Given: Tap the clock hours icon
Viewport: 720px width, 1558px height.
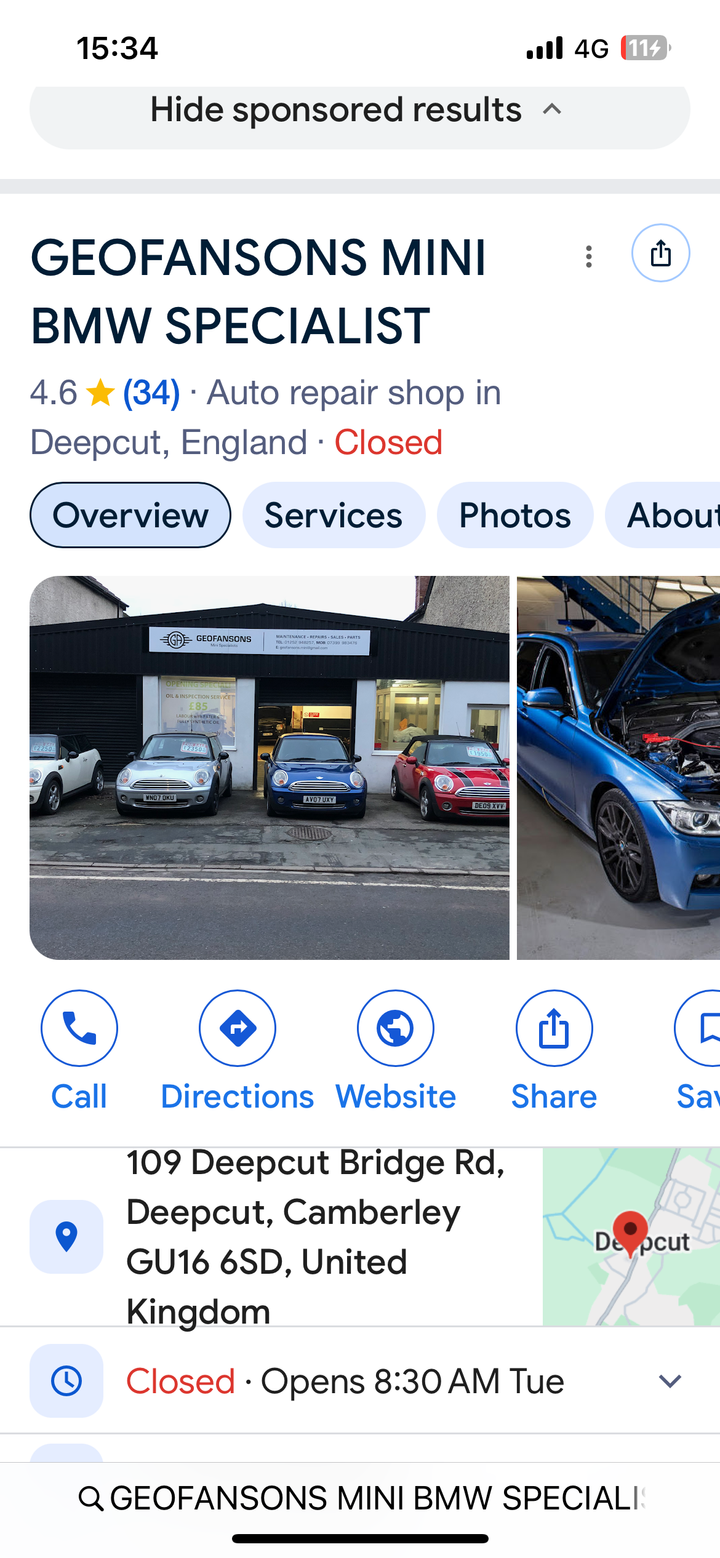Looking at the screenshot, I should pos(66,1381).
